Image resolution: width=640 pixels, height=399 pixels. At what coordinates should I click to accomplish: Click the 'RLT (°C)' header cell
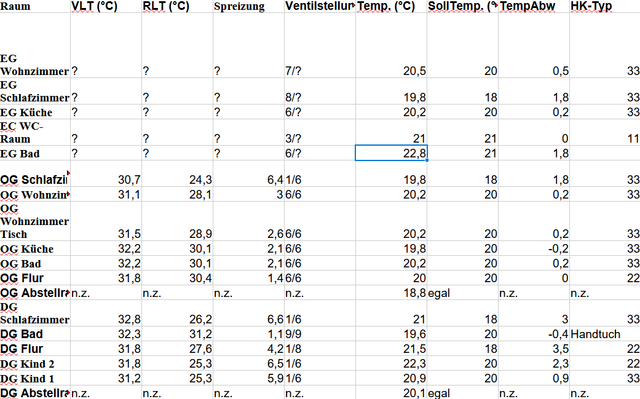(177, 6)
